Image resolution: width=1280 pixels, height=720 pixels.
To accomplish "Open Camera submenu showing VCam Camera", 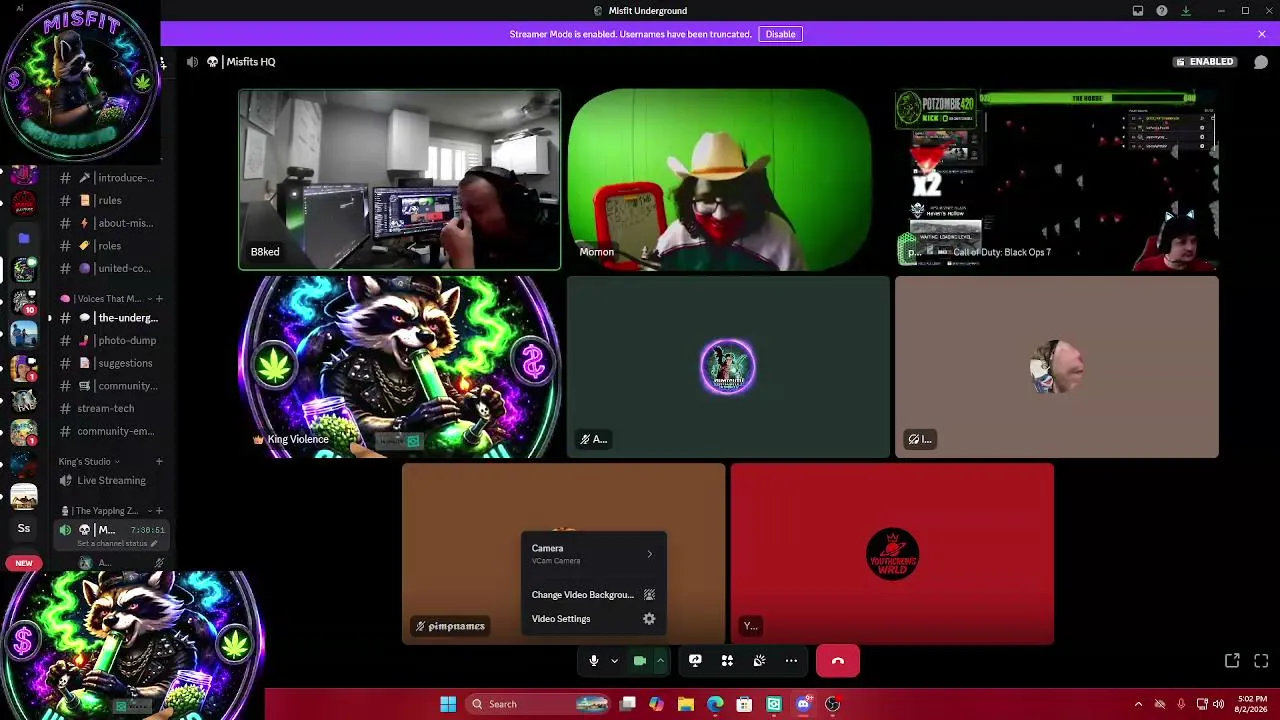I will coord(593,554).
